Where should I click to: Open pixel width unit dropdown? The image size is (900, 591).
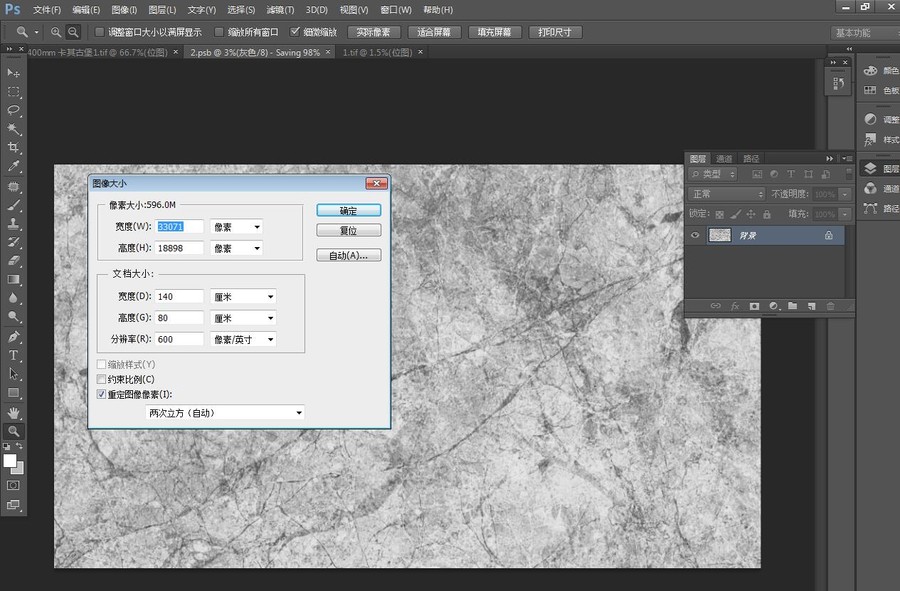tap(236, 227)
